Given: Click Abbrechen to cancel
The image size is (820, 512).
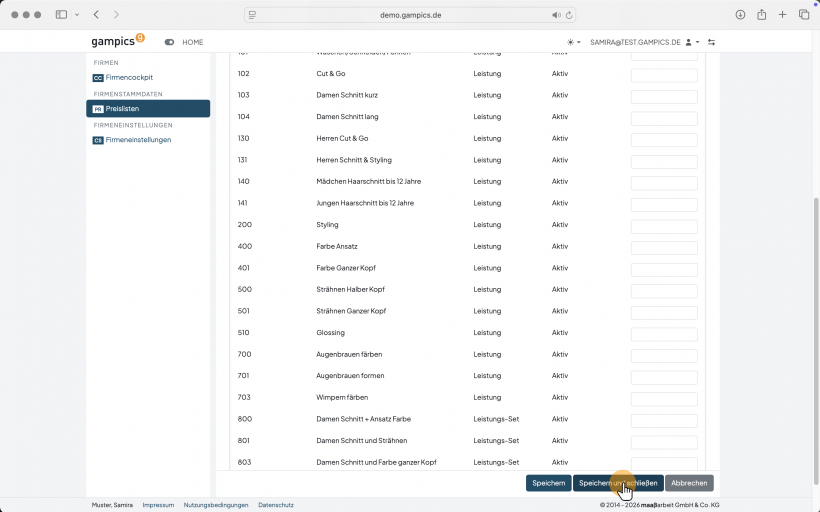Looking at the screenshot, I should point(689,483).
